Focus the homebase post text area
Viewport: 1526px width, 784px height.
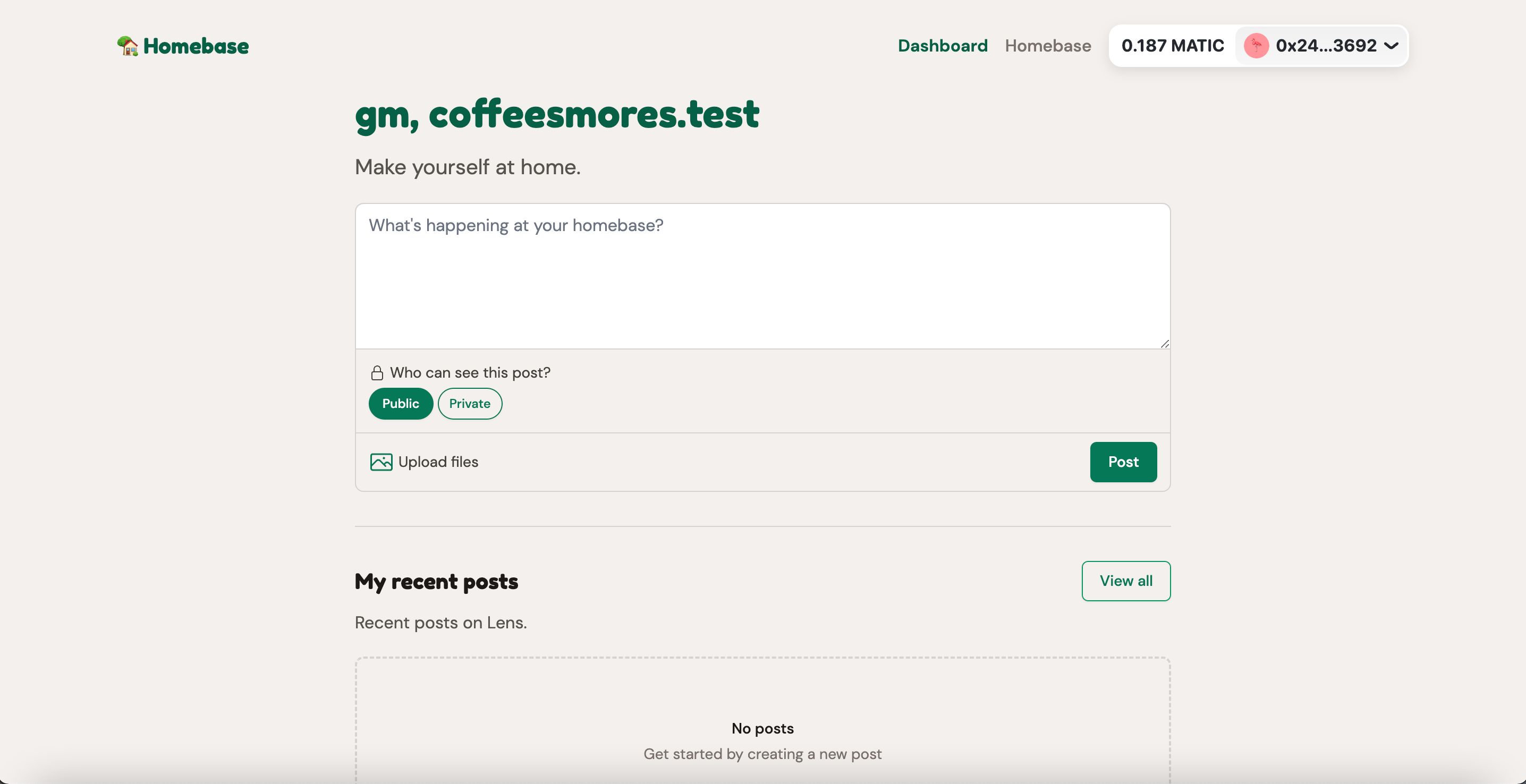click(762, 276)
